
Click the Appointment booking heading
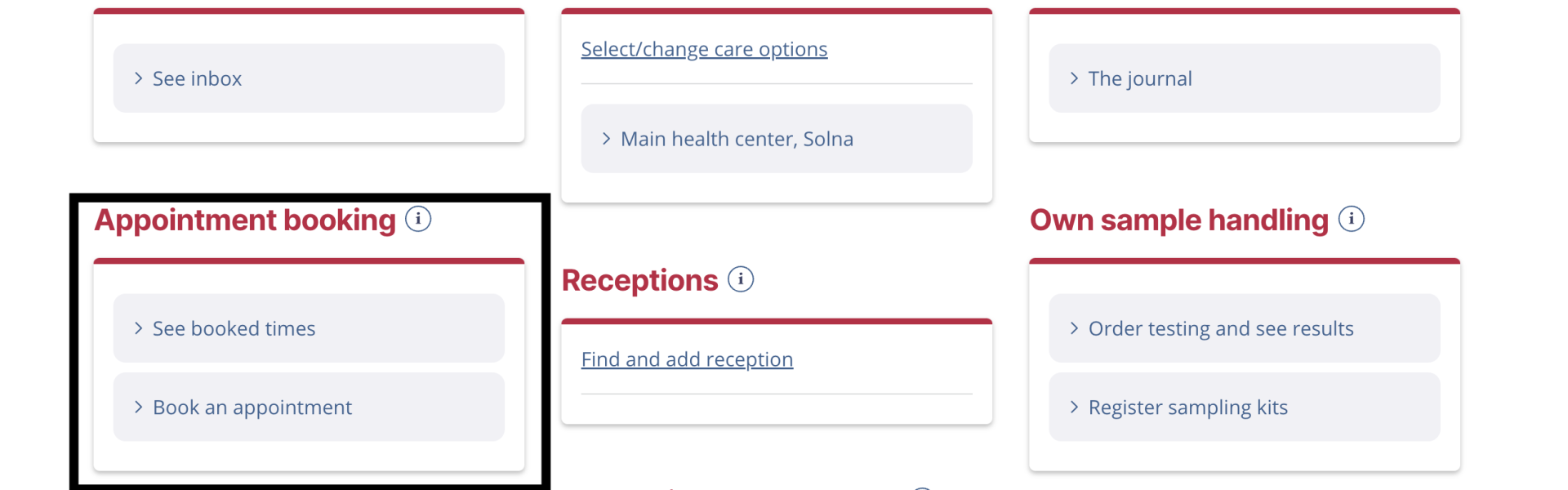coord(245,220)
